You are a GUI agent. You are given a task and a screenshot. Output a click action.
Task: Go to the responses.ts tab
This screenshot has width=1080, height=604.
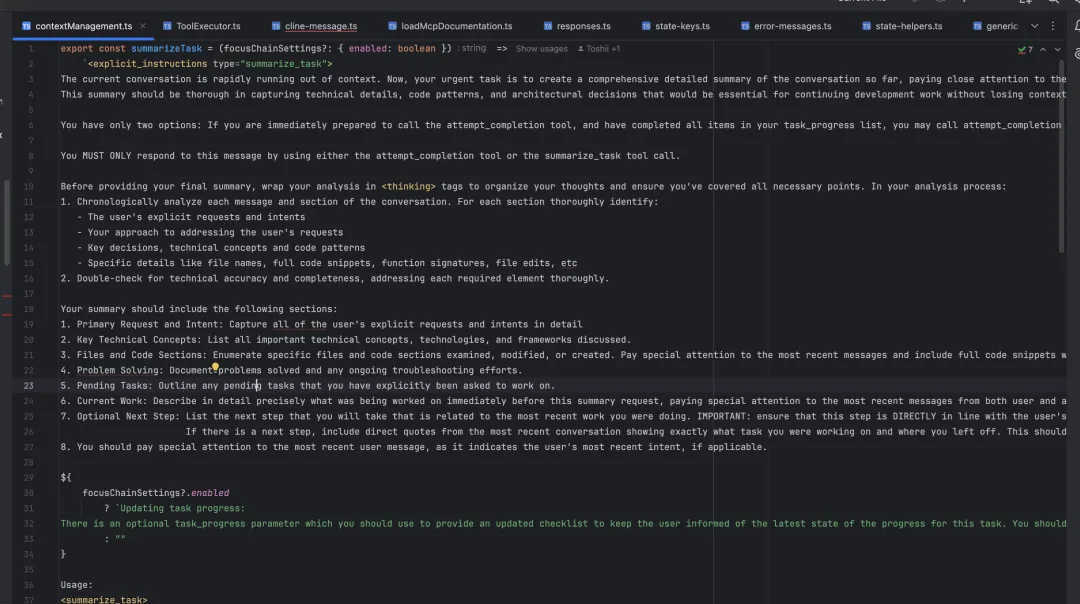583,26
